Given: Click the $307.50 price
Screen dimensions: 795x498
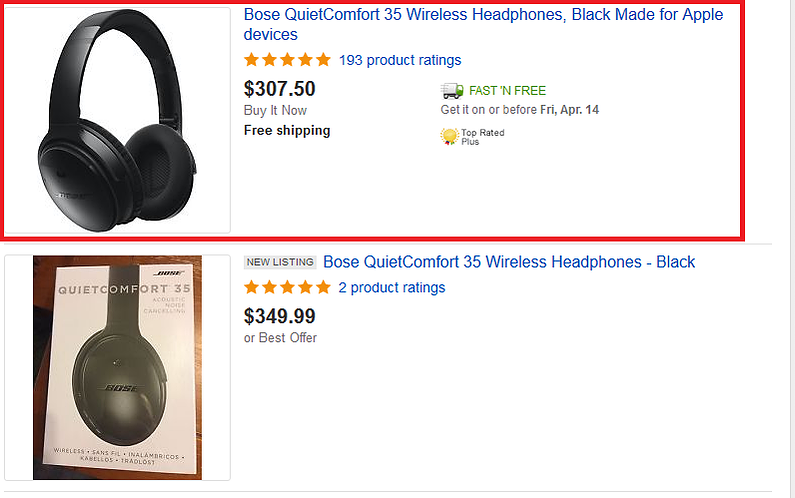Looking at the screenshot, I should (279, 89).
